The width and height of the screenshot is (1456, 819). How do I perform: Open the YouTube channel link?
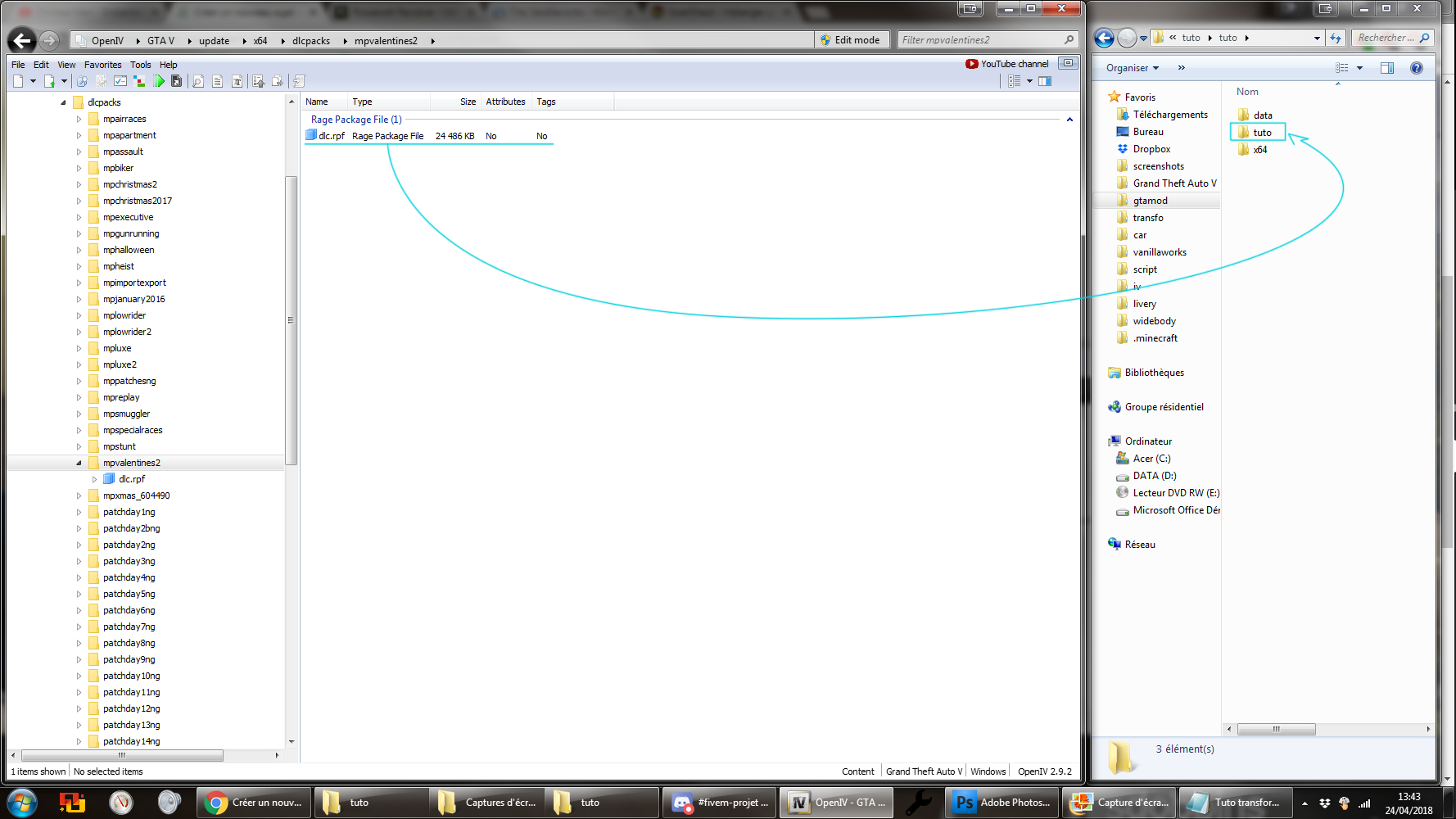pyautogui.click(x=1006, y=64)
